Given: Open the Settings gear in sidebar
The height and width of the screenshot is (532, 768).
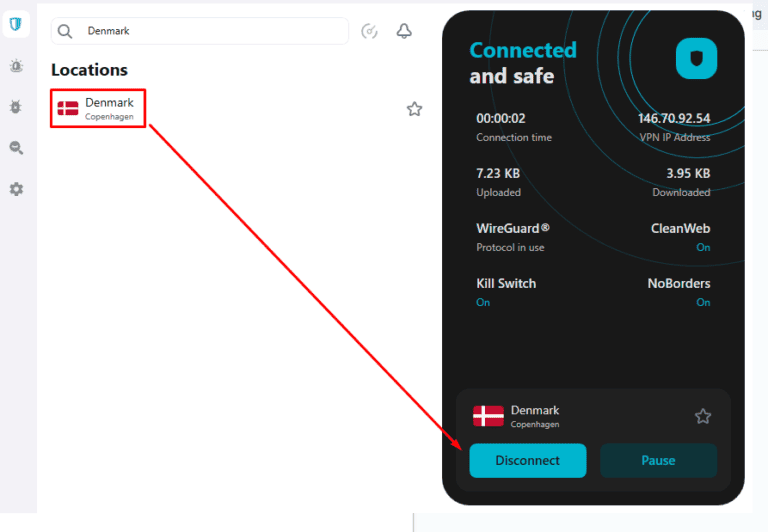Looking at the screenshot, I should [x=16, y=189].
